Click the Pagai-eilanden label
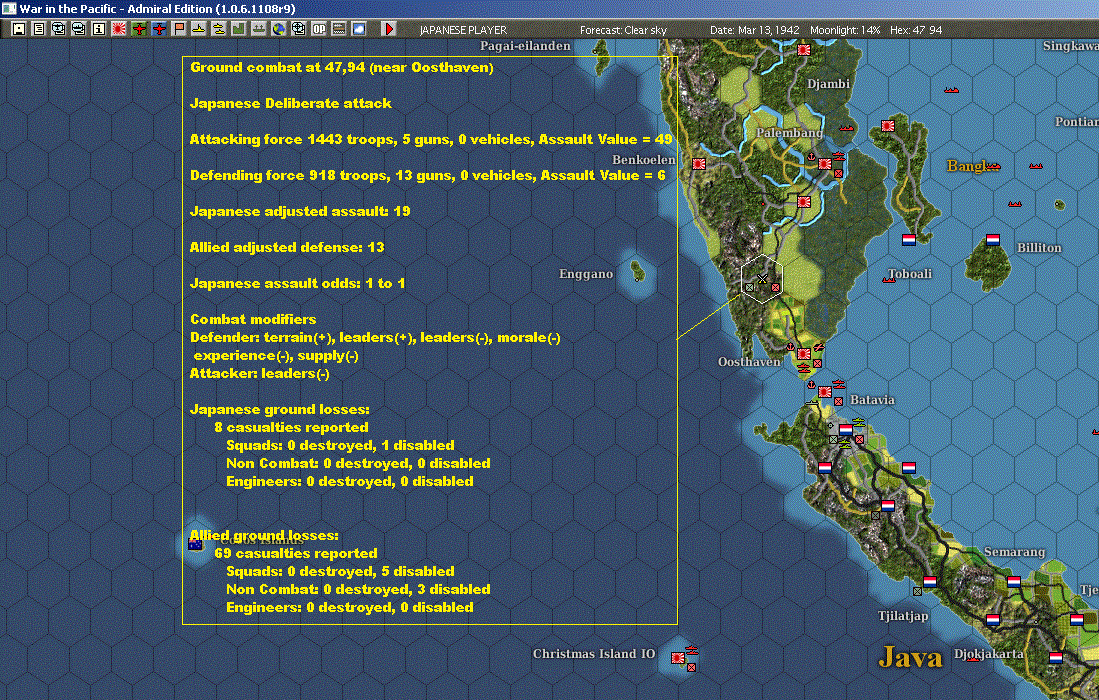 tap(525, 46)
